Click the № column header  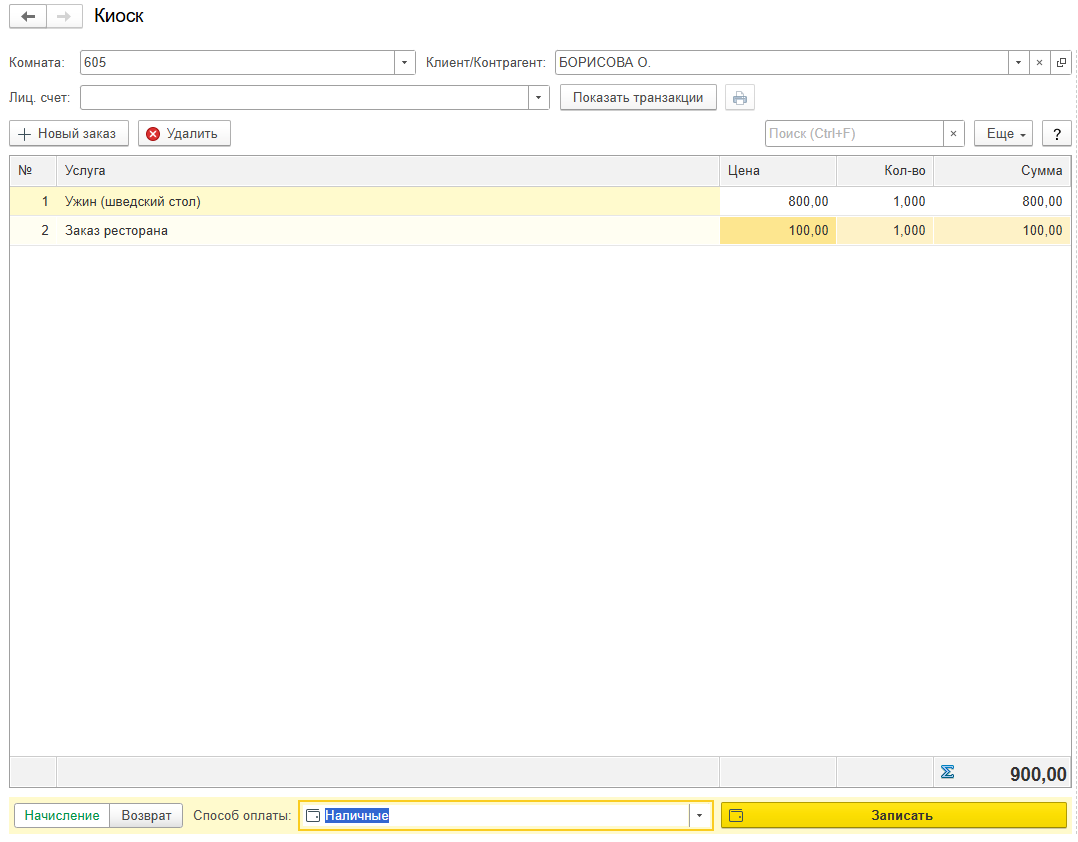point(33,170)
